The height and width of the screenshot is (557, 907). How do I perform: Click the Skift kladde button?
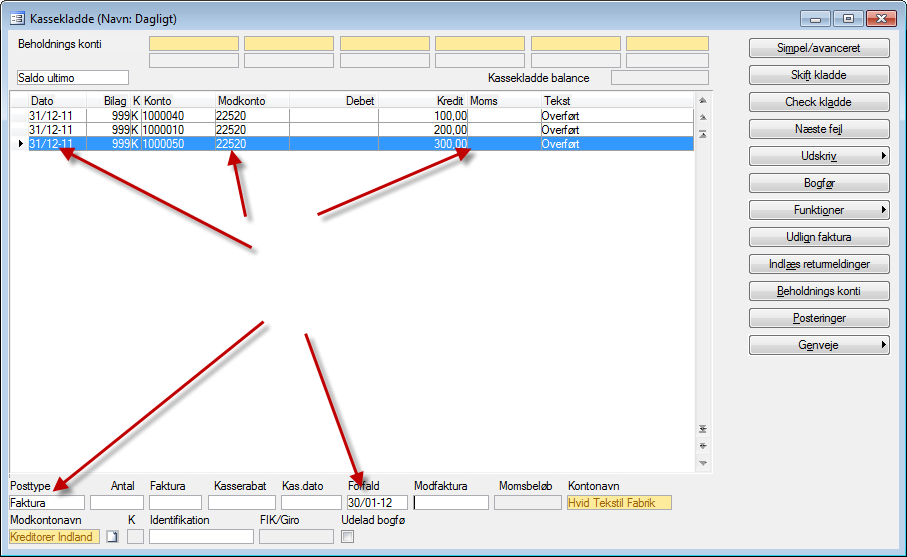(x=819, y=75)
